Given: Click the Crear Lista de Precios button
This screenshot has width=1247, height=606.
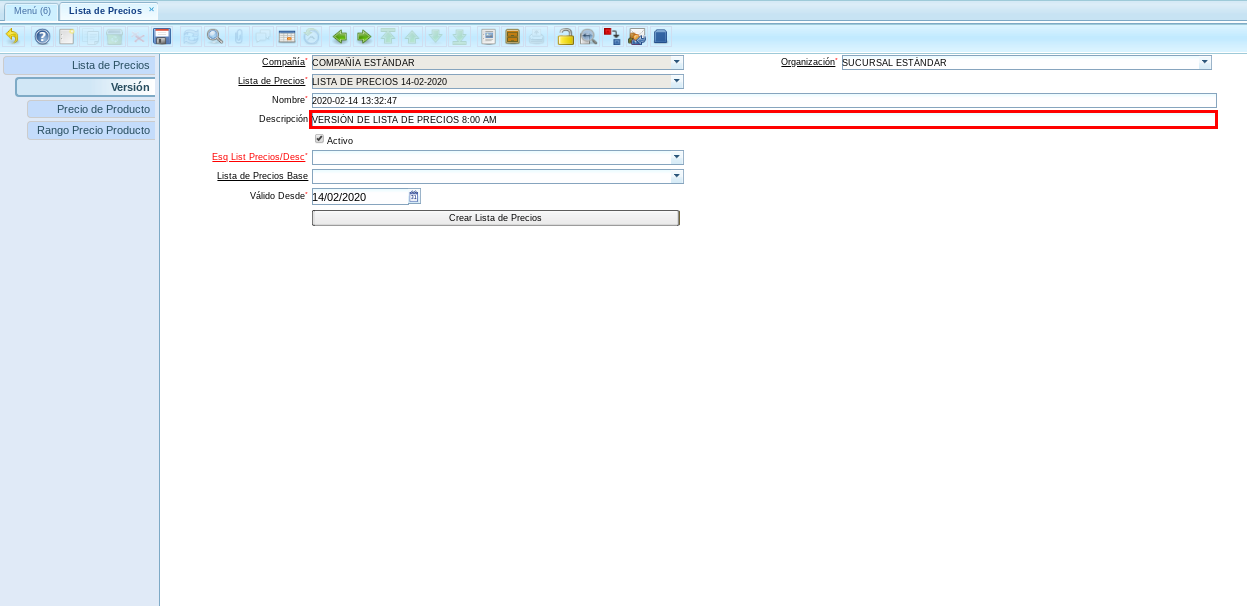Looking at the screenshot, I should [x=496, y=218].
